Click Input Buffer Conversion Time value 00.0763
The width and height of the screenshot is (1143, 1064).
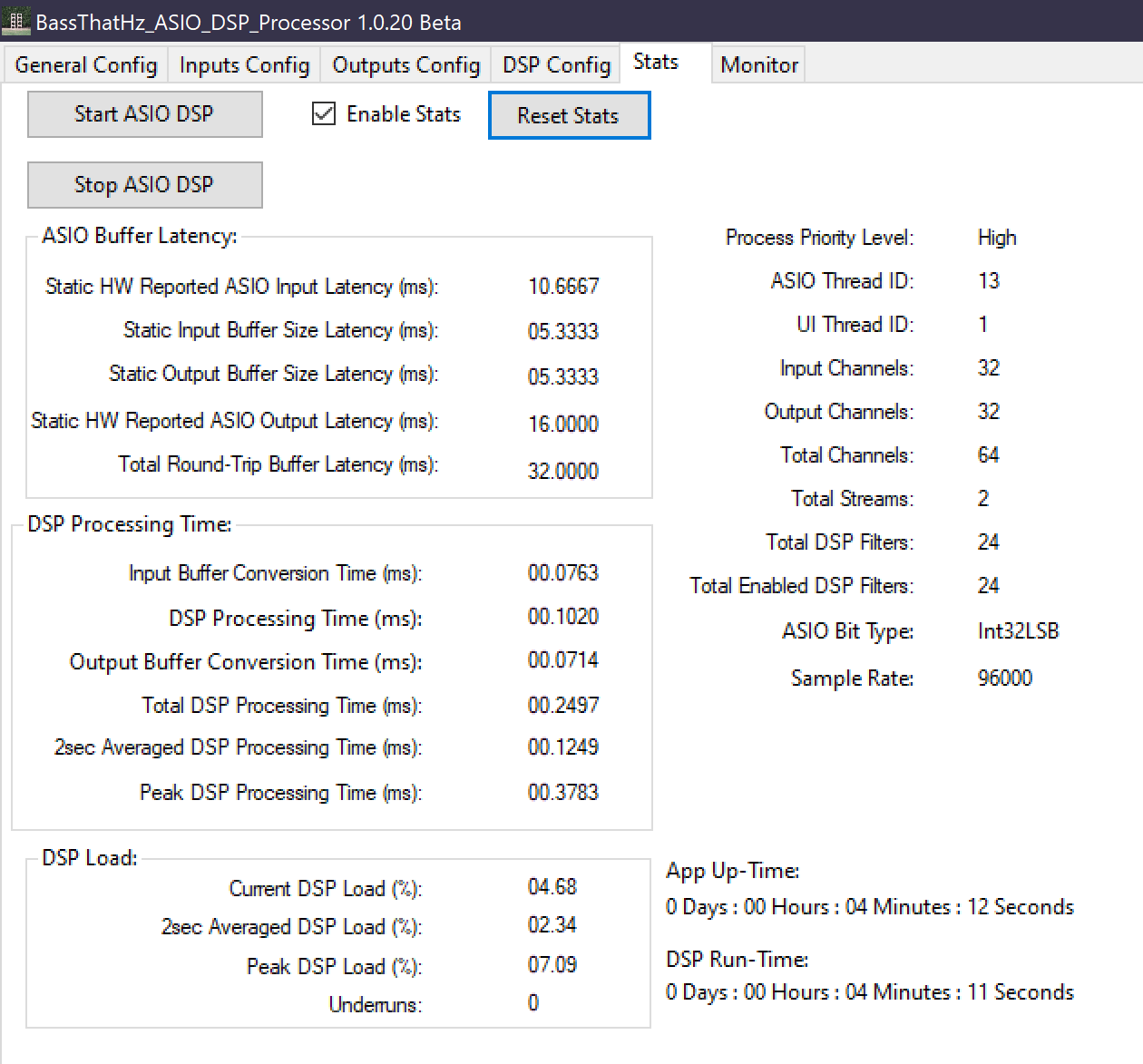click(563, 573)
